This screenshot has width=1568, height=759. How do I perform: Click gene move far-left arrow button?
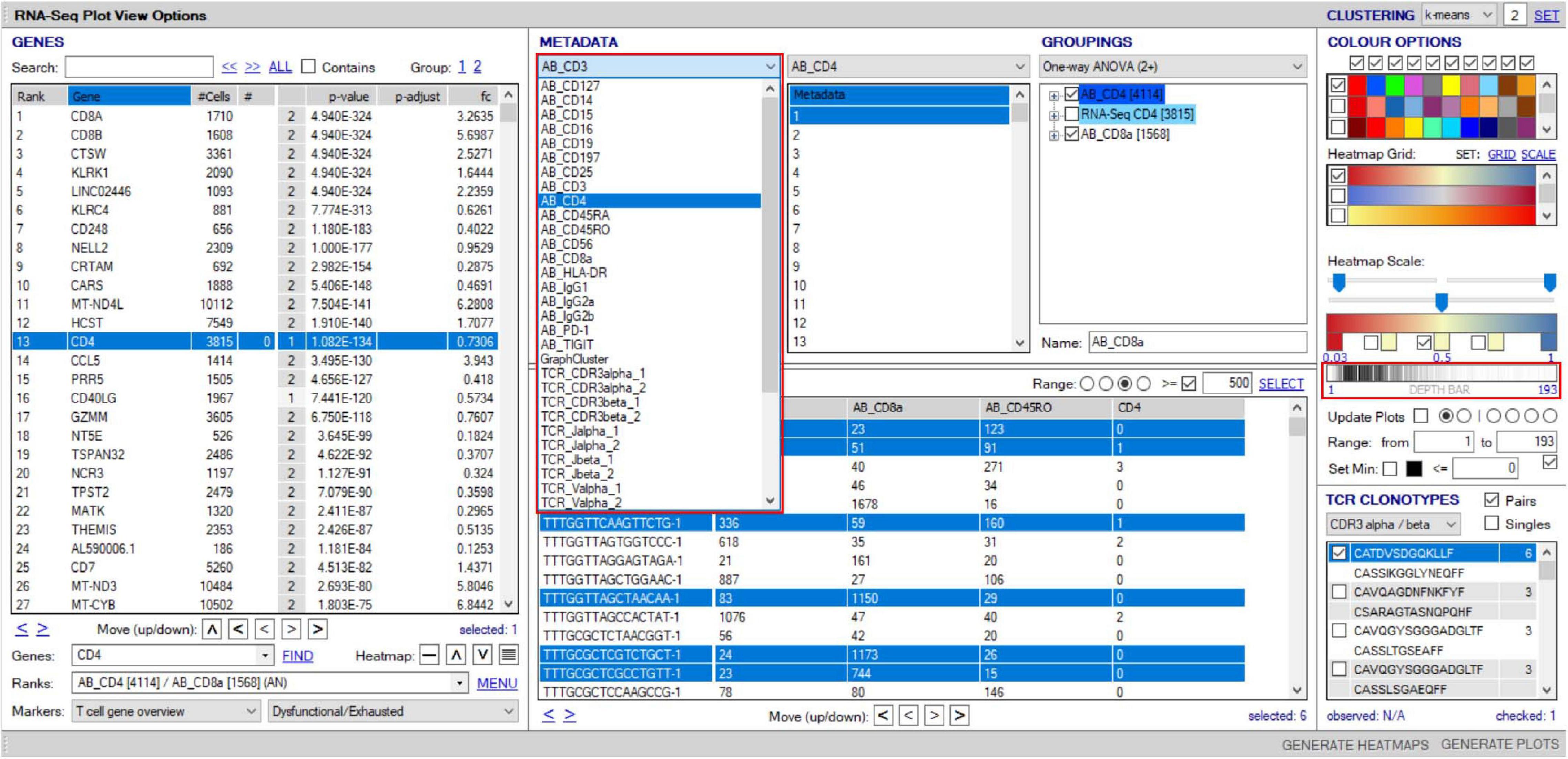(238, 629)
